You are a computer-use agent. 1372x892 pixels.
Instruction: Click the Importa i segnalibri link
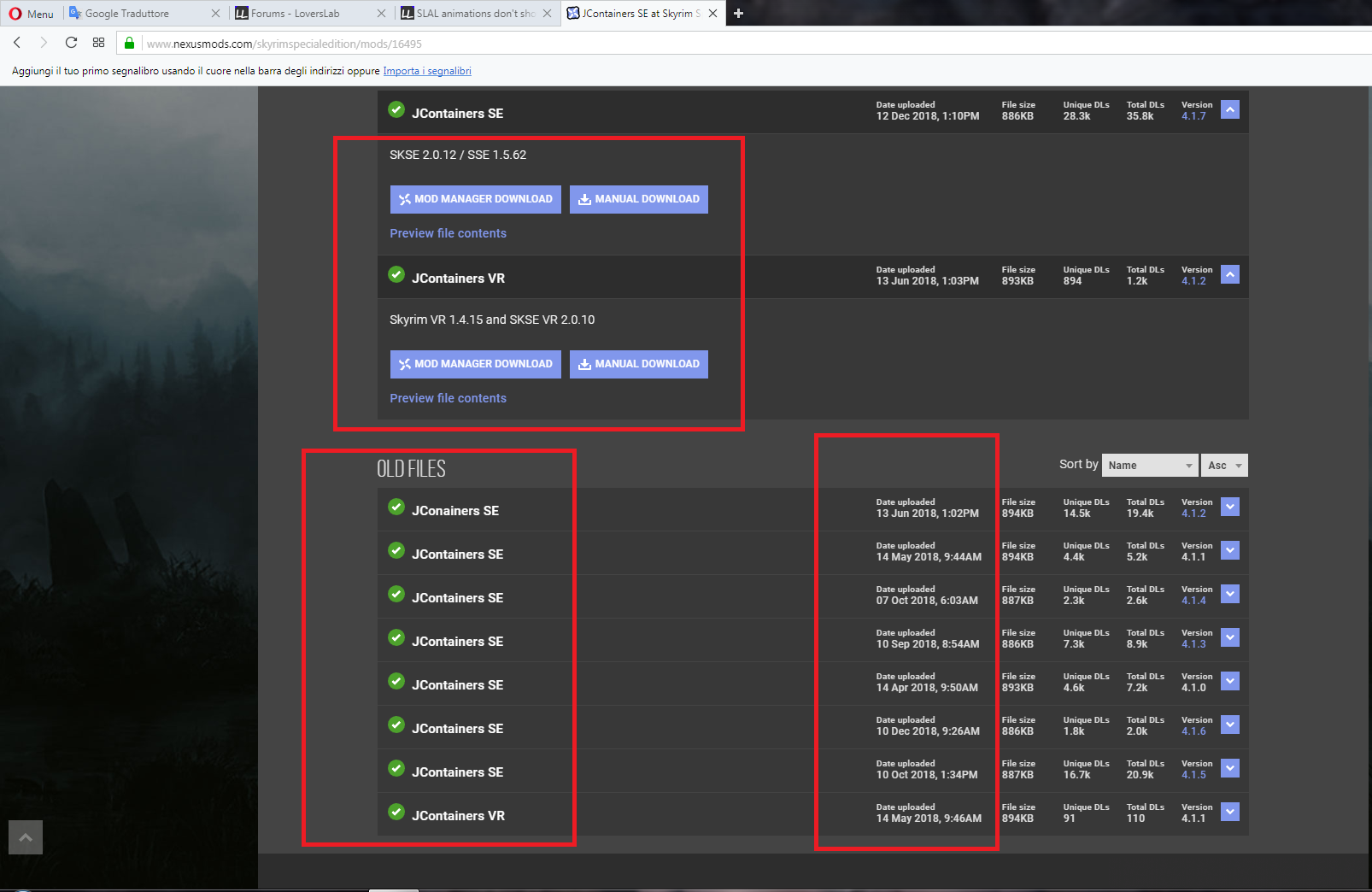click(427, 71)
